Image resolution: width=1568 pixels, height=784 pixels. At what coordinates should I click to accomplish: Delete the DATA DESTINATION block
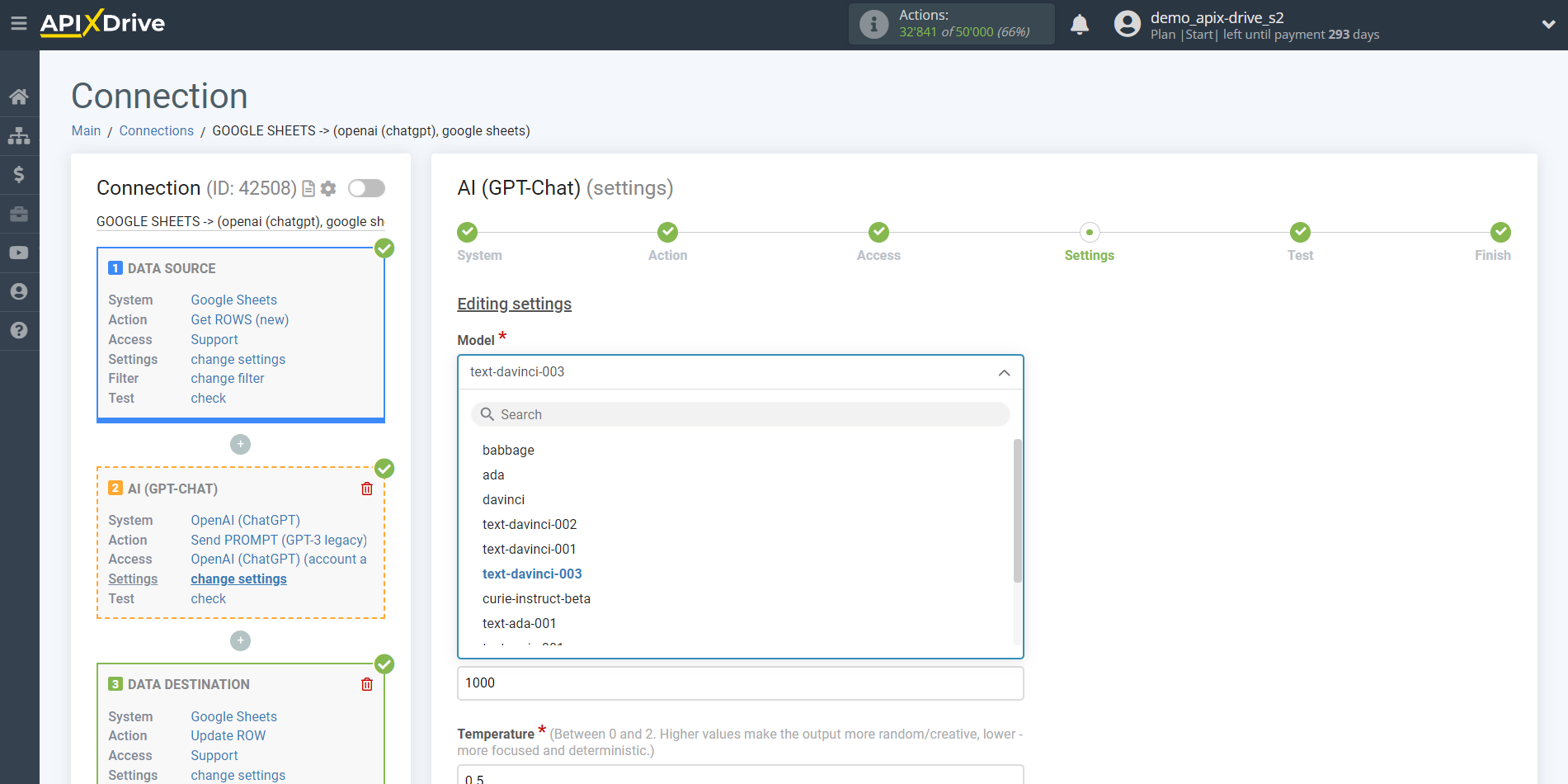(367, 684)
